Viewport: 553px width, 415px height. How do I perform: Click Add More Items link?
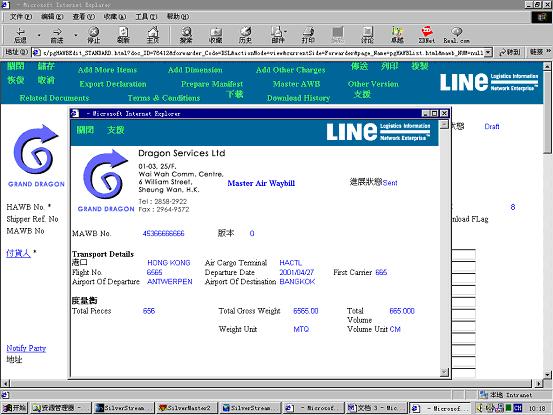click(x=107, y=70)
